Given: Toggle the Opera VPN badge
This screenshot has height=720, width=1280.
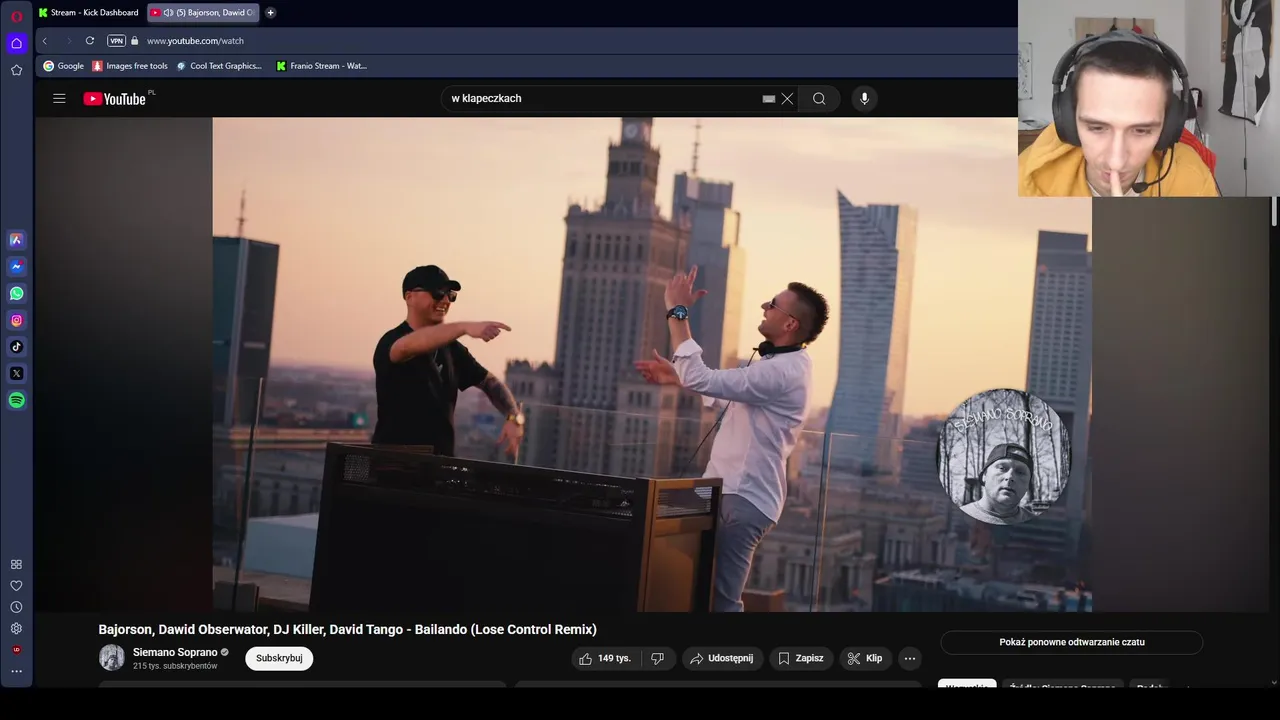Looking at the screenshot, I should pos(116,41).
